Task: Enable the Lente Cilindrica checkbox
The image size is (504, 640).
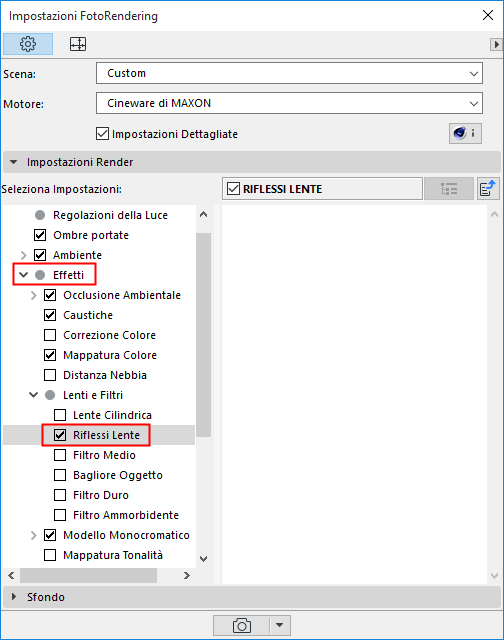Action: [60, 415]
